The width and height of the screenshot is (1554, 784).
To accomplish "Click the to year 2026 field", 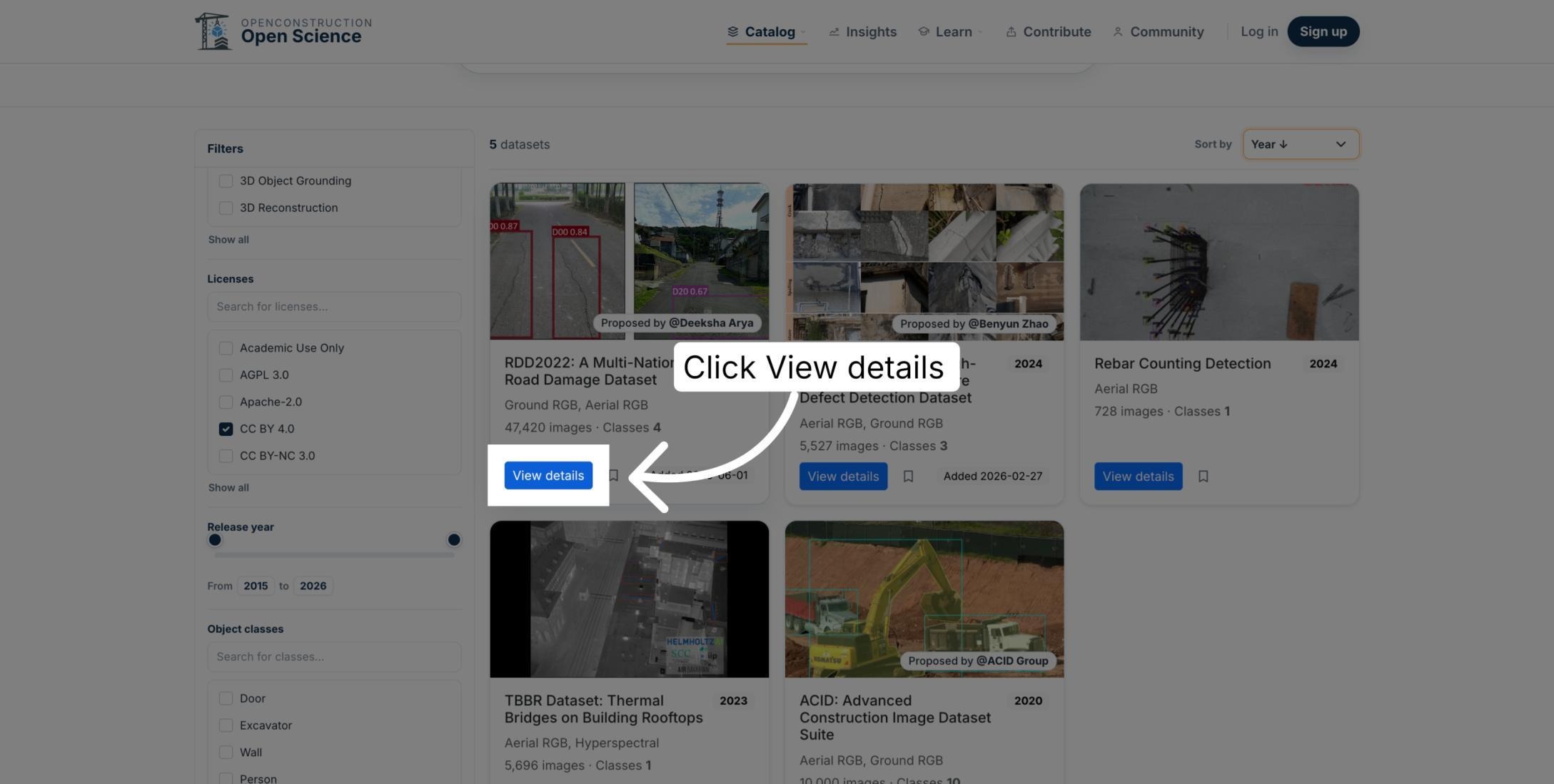I will click(313, 586).
